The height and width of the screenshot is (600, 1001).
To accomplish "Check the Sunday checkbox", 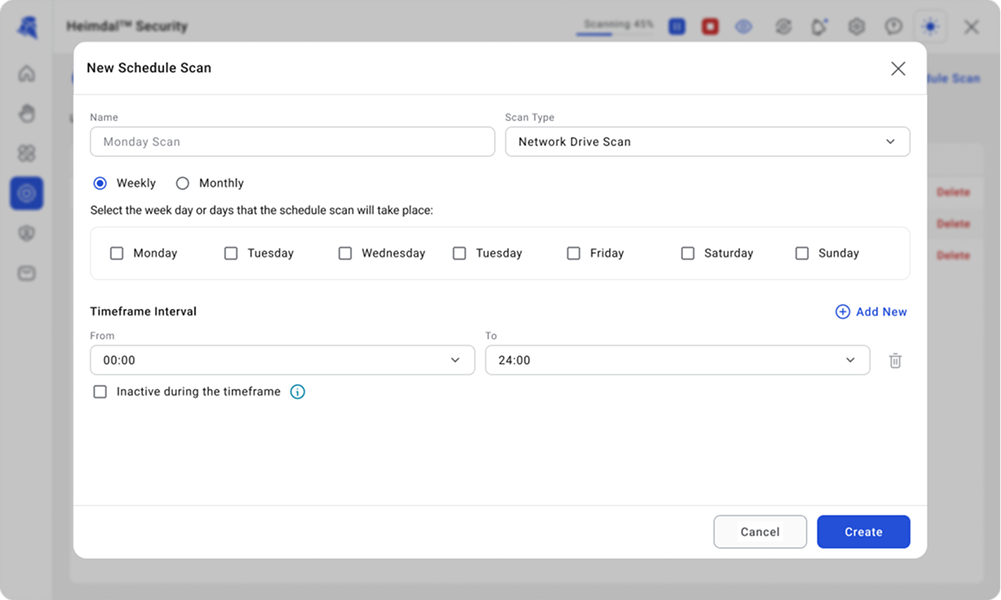I will point(802,253).
